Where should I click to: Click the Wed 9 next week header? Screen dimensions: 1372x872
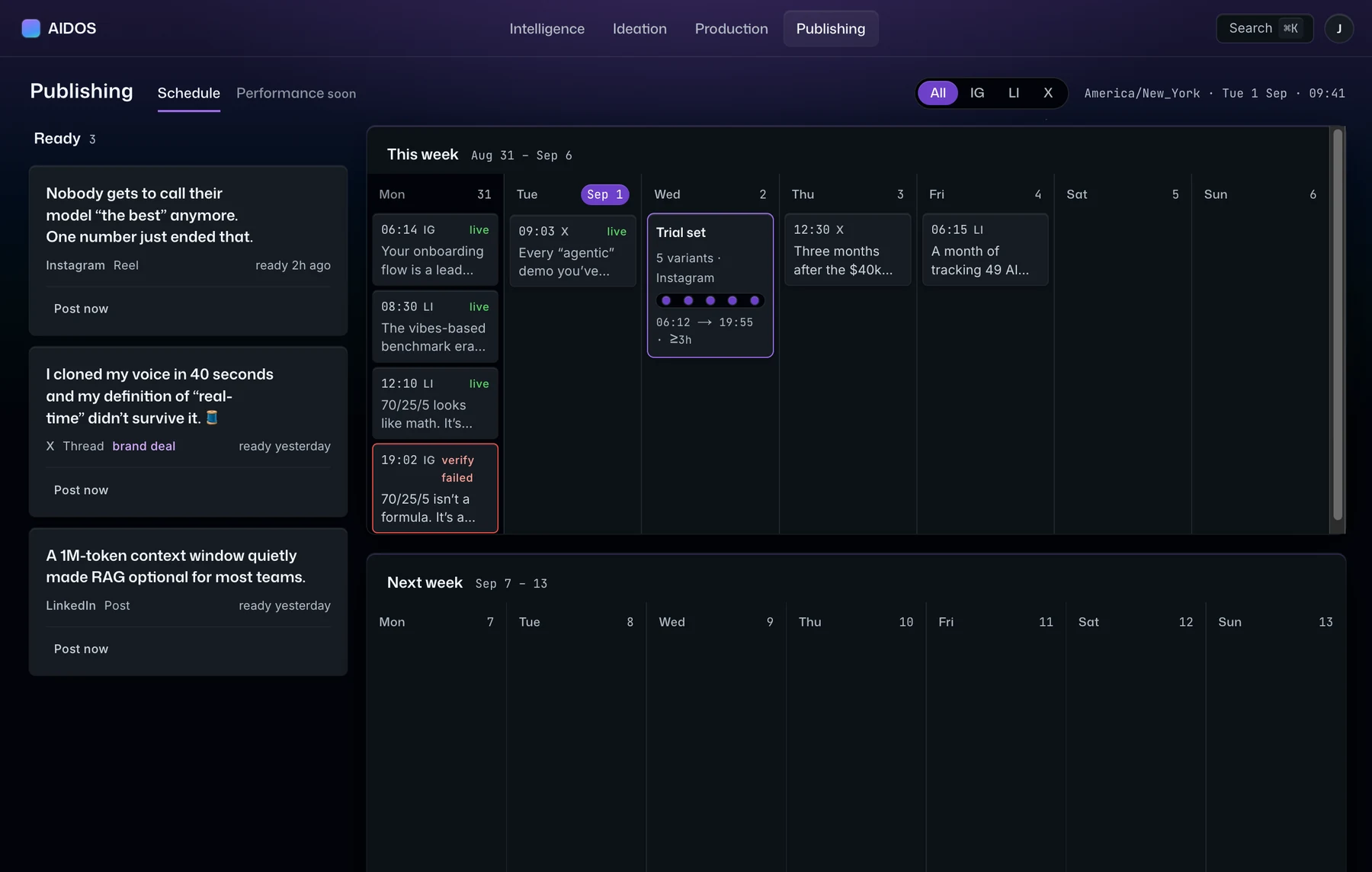[716, 622]
